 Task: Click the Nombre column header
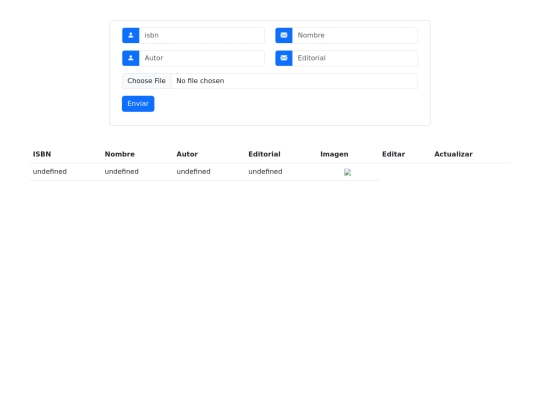(x=120, y=154)
